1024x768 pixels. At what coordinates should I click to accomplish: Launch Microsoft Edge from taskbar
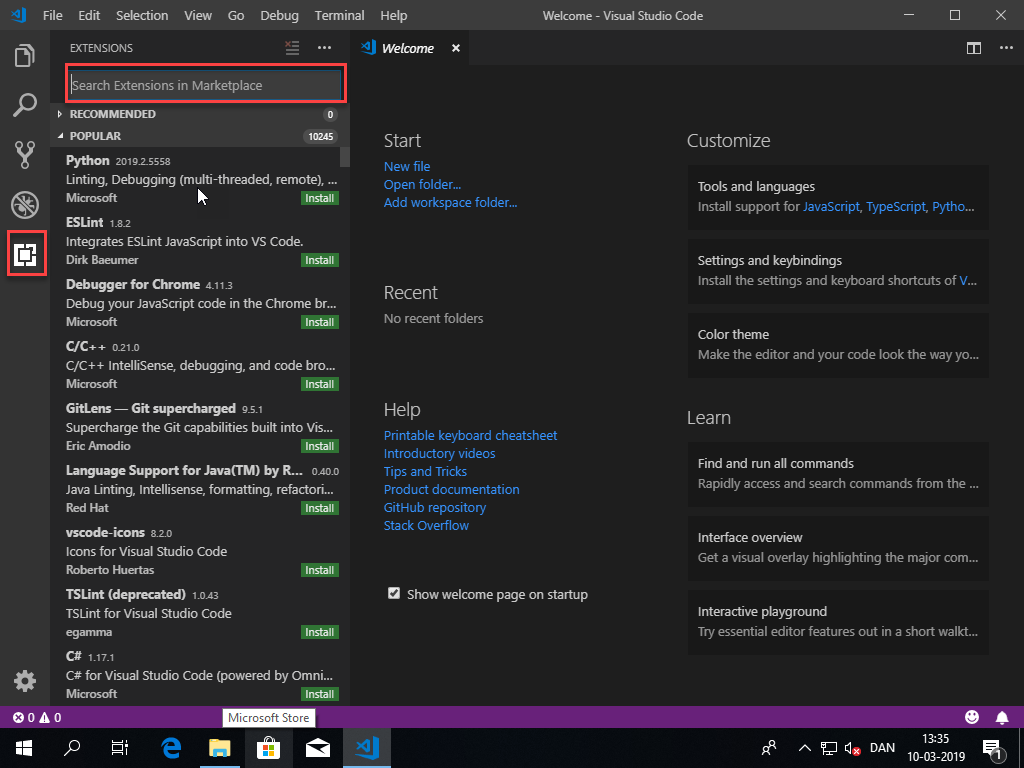click(x=171, y=748)
